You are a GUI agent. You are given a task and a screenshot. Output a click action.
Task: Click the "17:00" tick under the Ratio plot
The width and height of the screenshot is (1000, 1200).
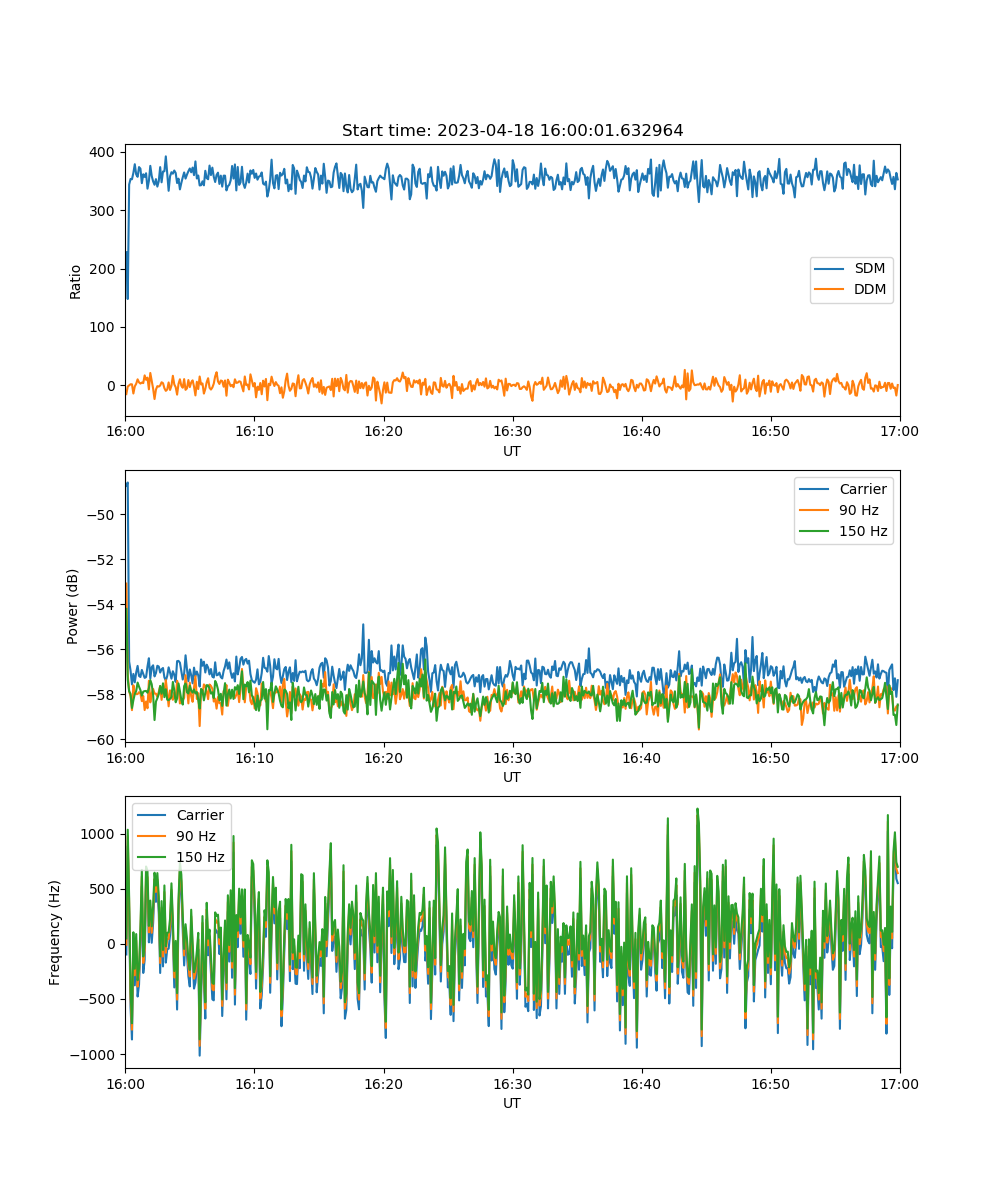click(900, 431)
